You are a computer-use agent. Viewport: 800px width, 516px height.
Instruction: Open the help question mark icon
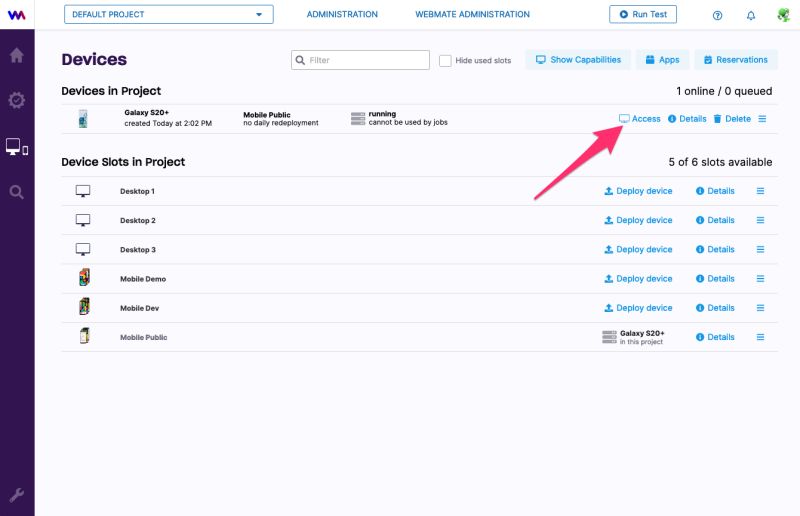(717, 15)
